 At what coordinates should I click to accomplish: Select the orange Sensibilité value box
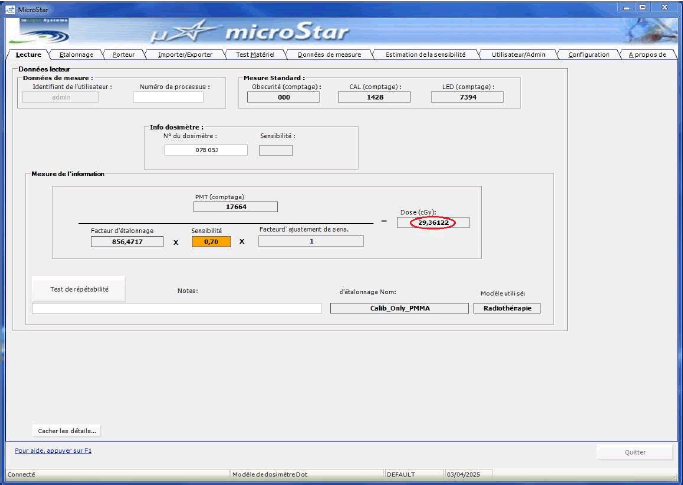coord(211,241)
